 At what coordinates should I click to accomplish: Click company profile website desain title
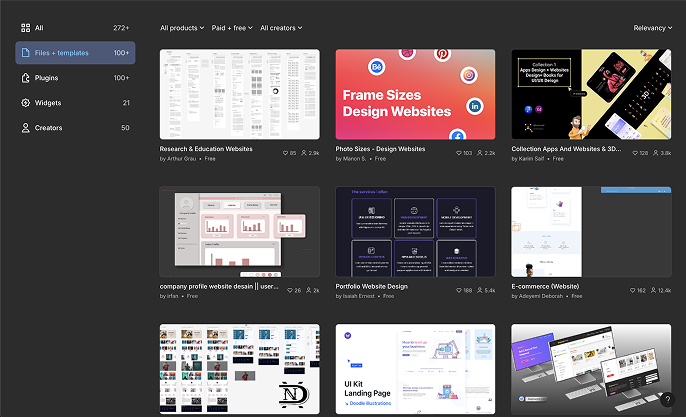pos(219,286)
